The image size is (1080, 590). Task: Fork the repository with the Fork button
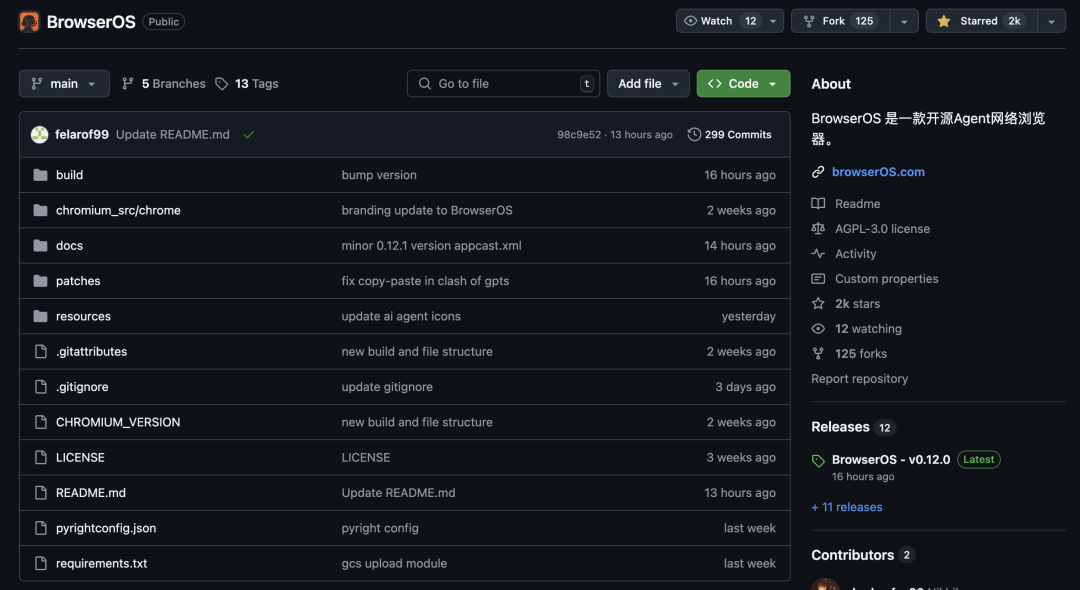840,21
